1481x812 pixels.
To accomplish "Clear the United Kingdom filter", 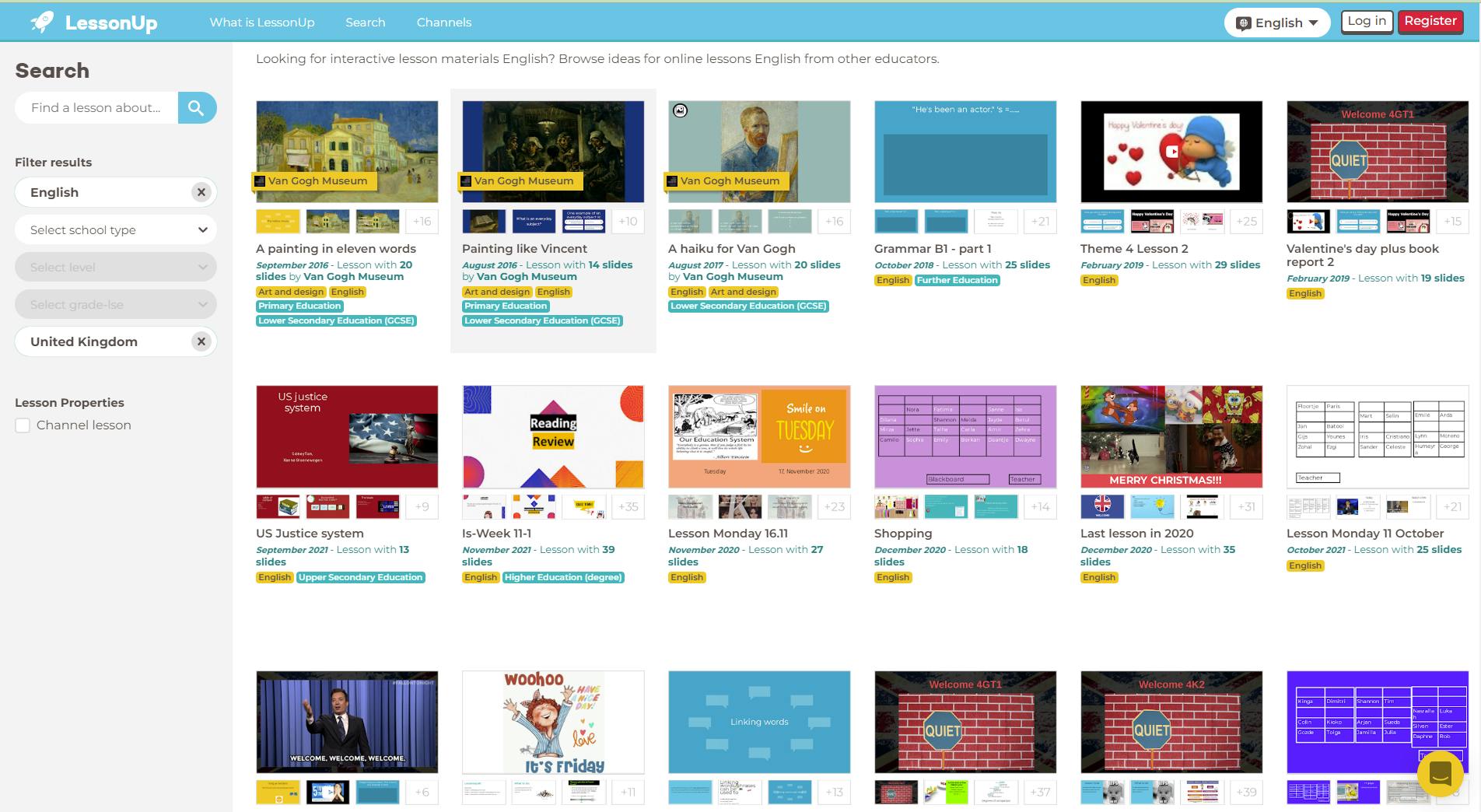I will click(x=201, y=341).
